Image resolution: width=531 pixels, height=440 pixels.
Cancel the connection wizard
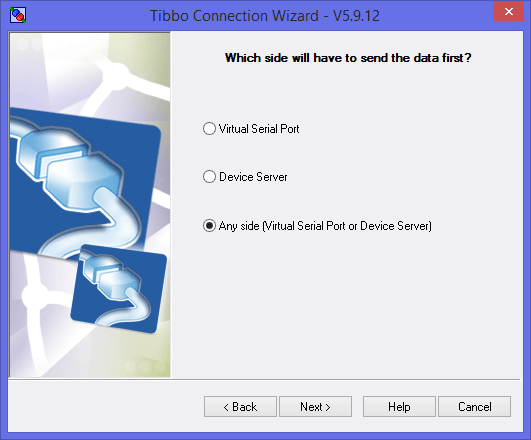click(474, 406)
